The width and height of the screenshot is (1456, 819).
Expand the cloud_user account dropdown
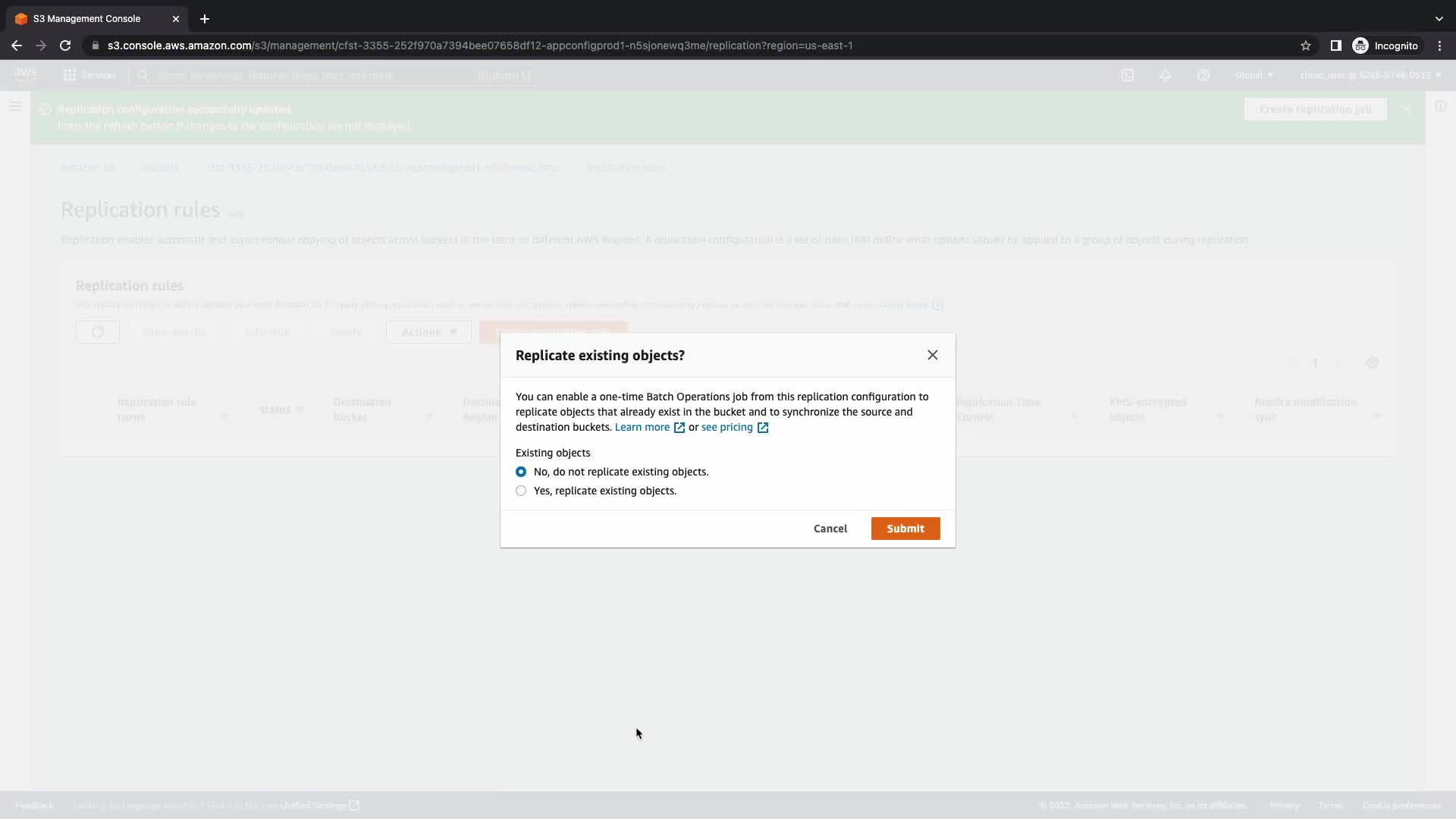[1370, 75]
